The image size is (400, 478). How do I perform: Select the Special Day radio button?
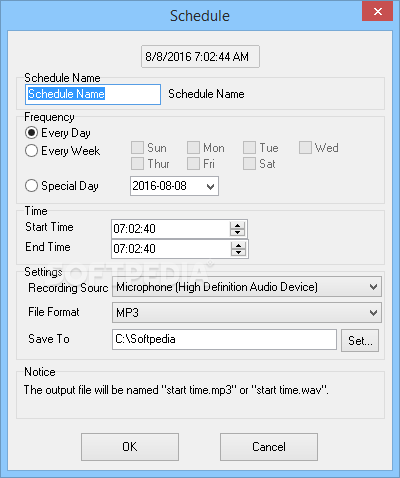tap(31, 186)
